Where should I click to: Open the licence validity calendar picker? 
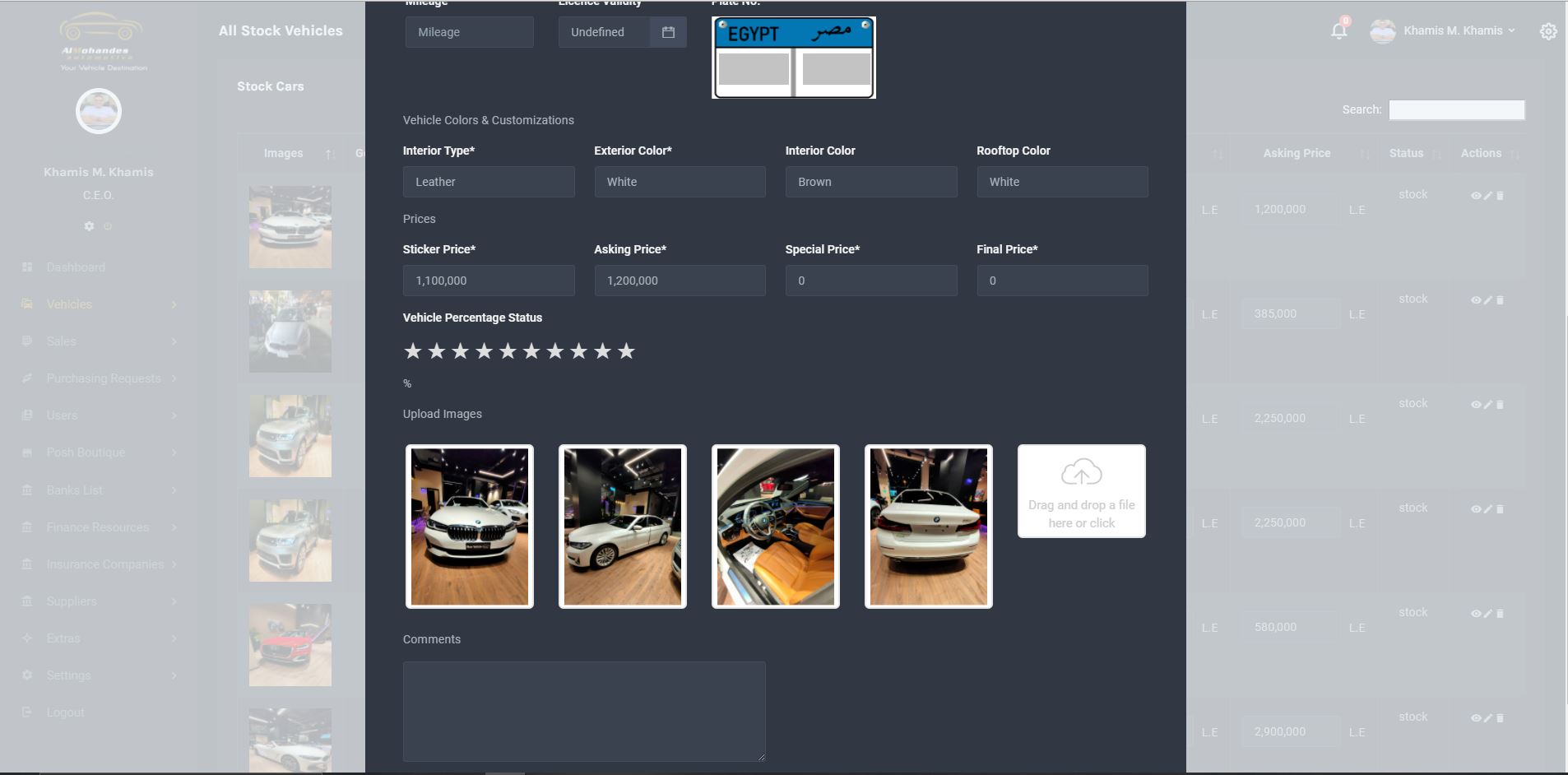click(668, 32)
